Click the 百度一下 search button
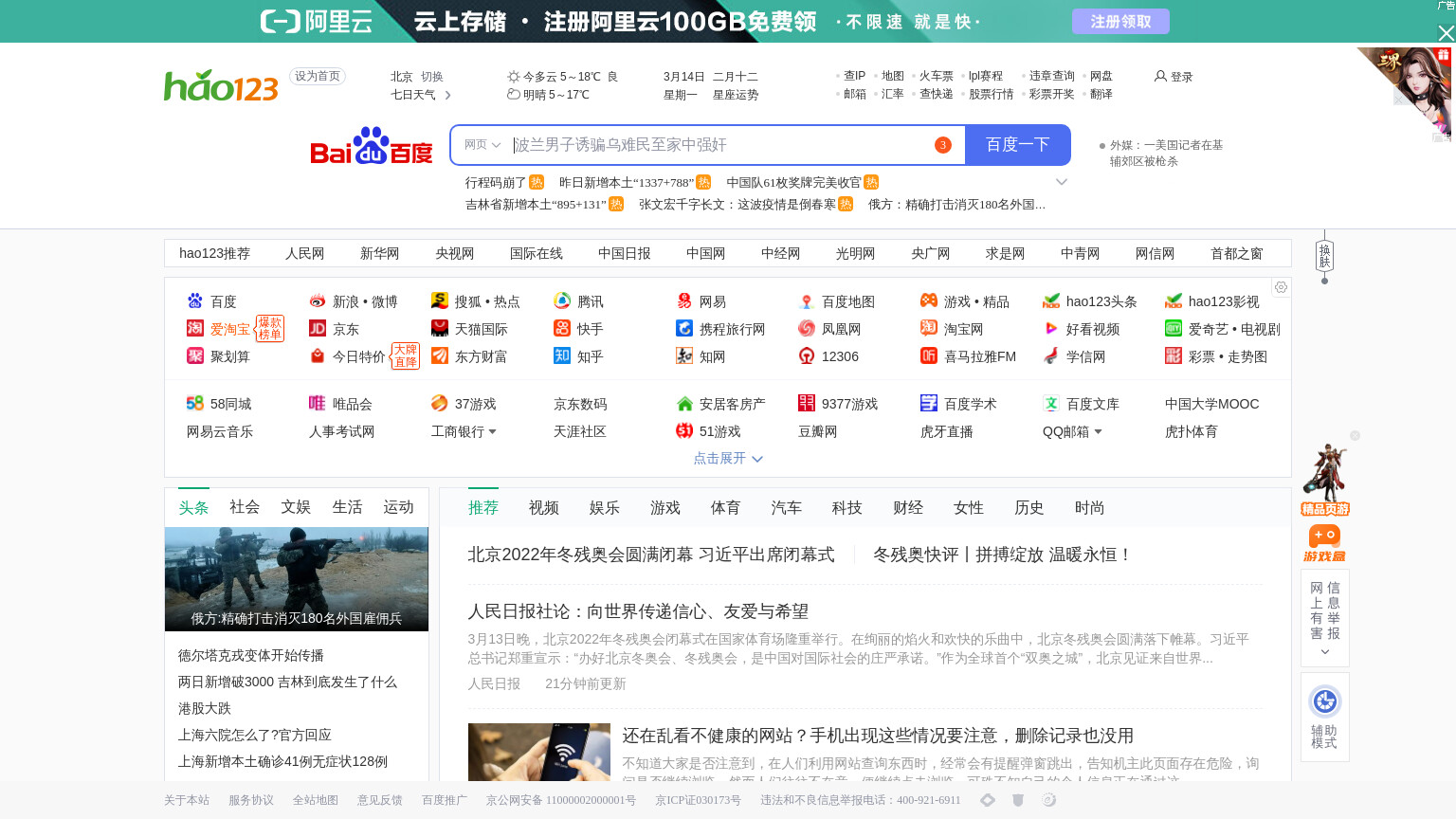 coord(1018,145)
